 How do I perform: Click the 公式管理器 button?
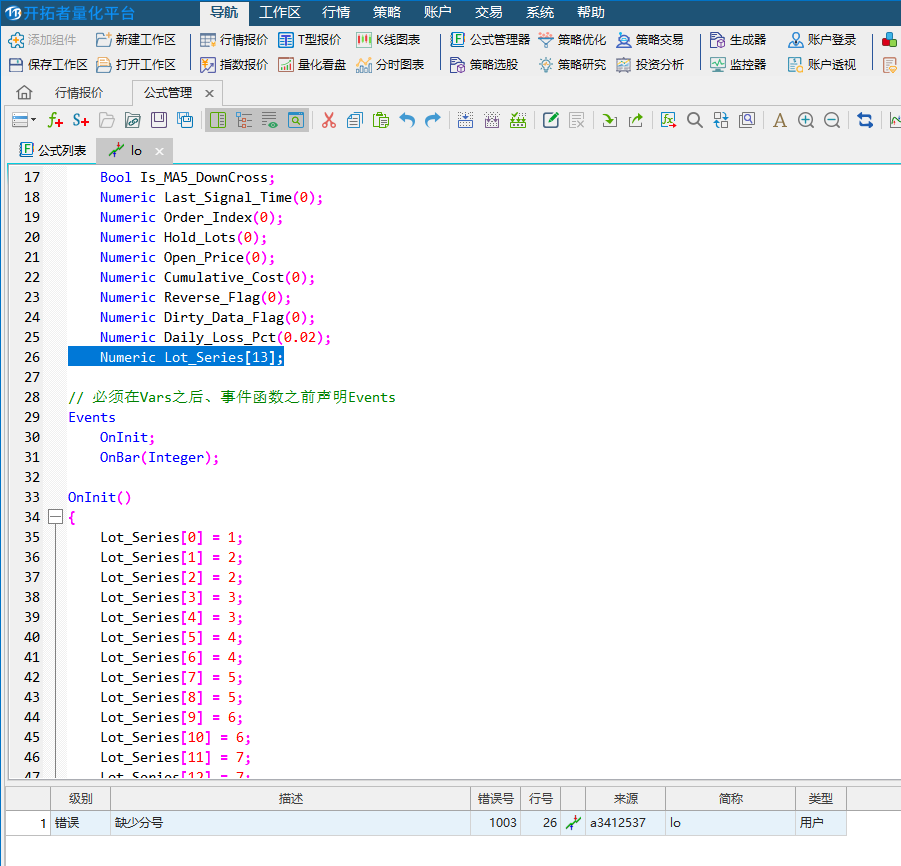click(490, 40)
